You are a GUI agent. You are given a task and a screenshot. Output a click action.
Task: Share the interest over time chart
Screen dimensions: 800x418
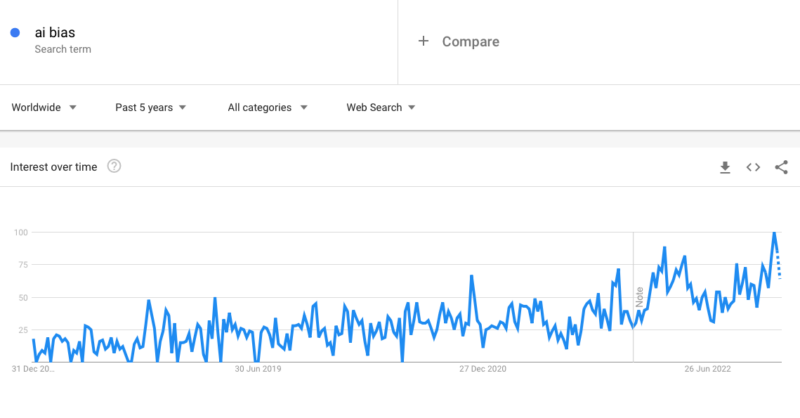tap(781, 167)
